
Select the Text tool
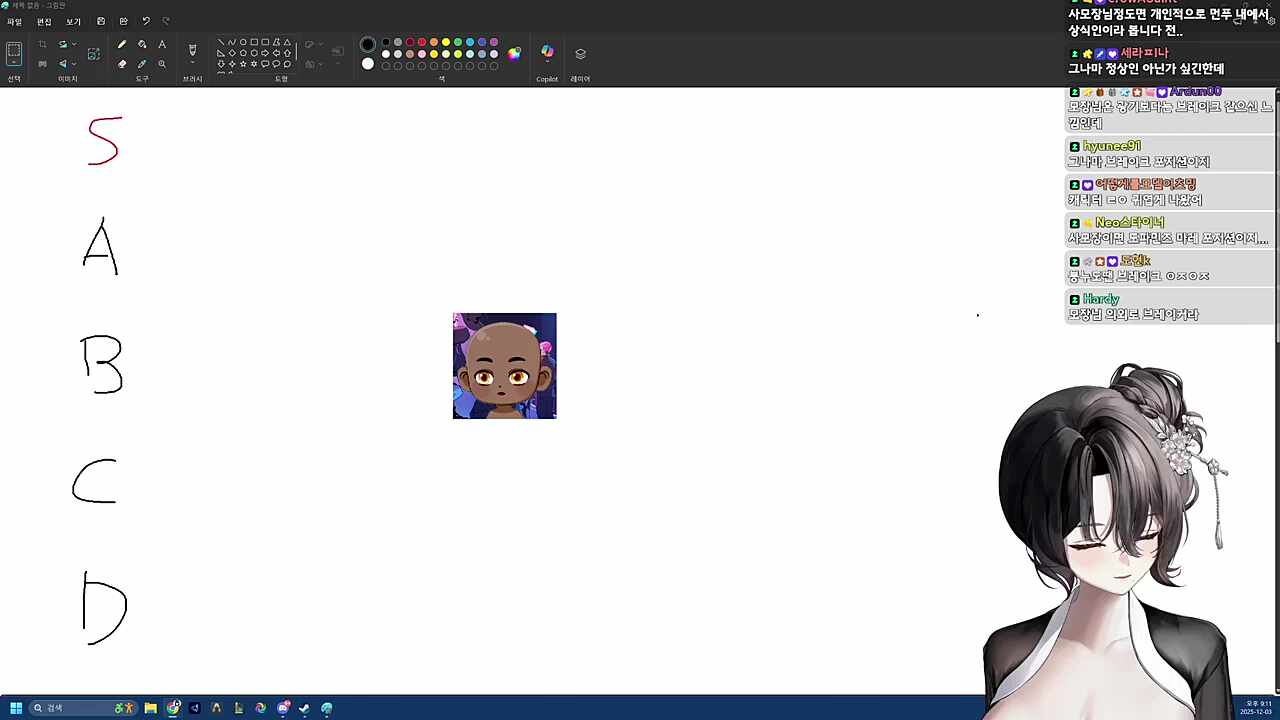pyautogui.click(x=162, y=45)
